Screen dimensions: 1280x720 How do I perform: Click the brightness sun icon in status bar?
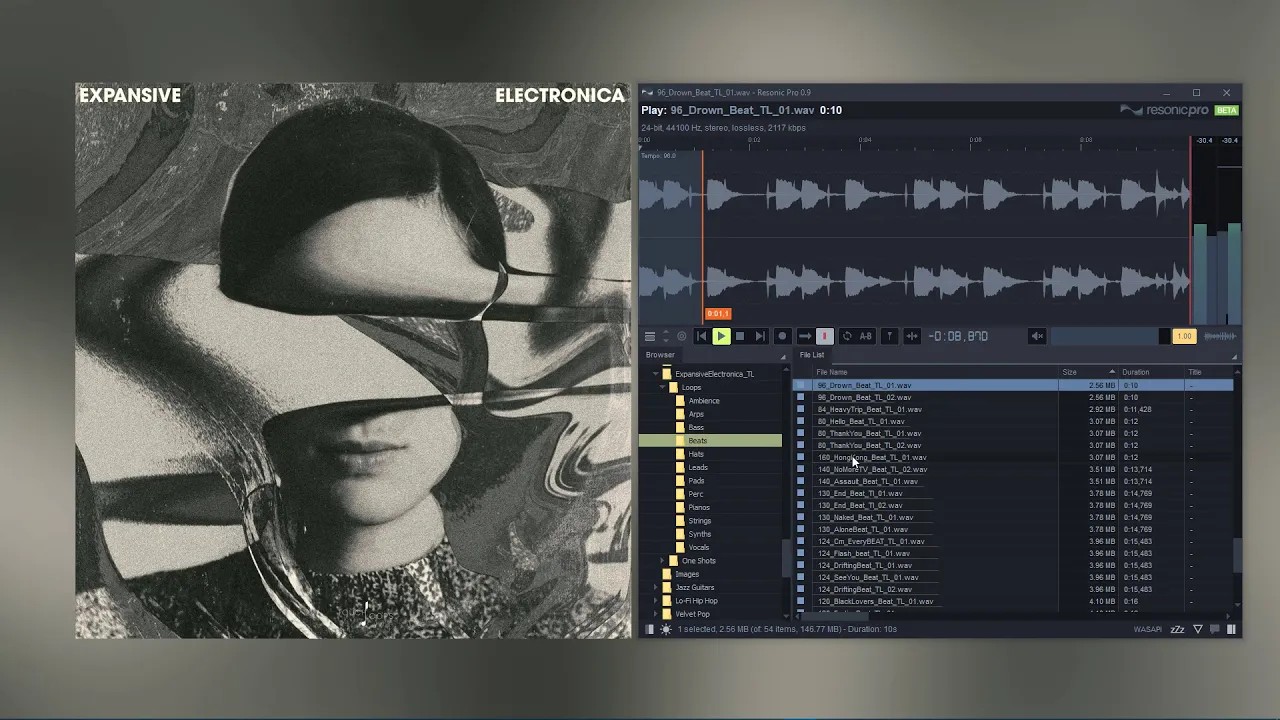[666, 630]
